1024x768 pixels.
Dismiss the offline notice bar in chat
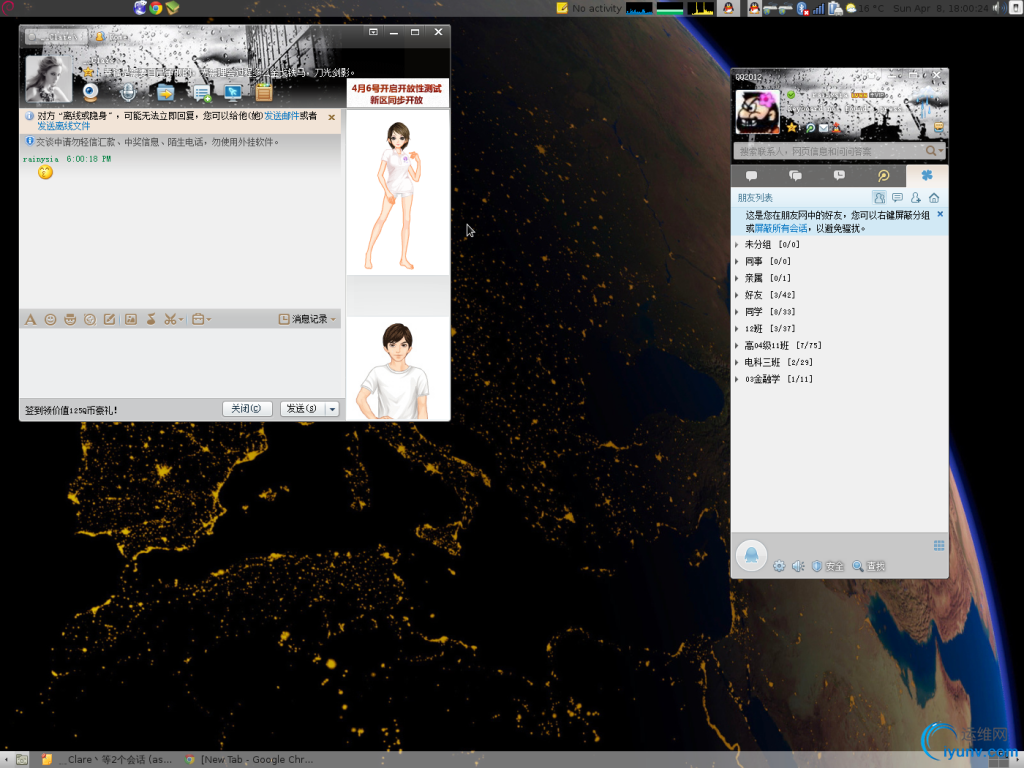pos(332,118)
